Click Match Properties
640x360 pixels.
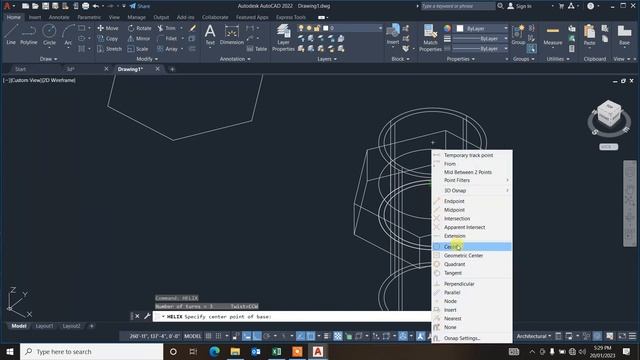click(x=430, y=38)
